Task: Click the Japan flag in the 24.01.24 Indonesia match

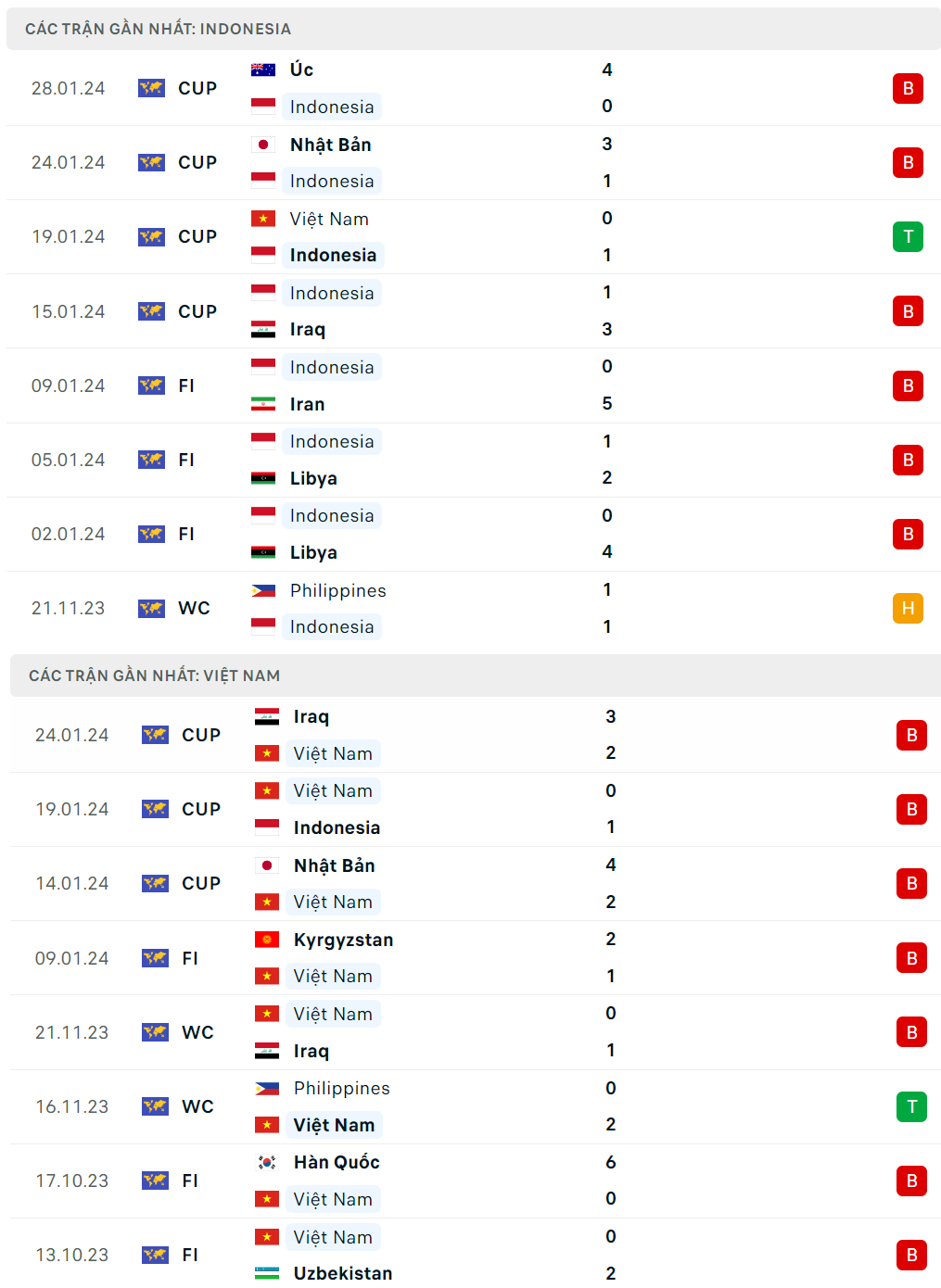Action: [x=263, y=145]
